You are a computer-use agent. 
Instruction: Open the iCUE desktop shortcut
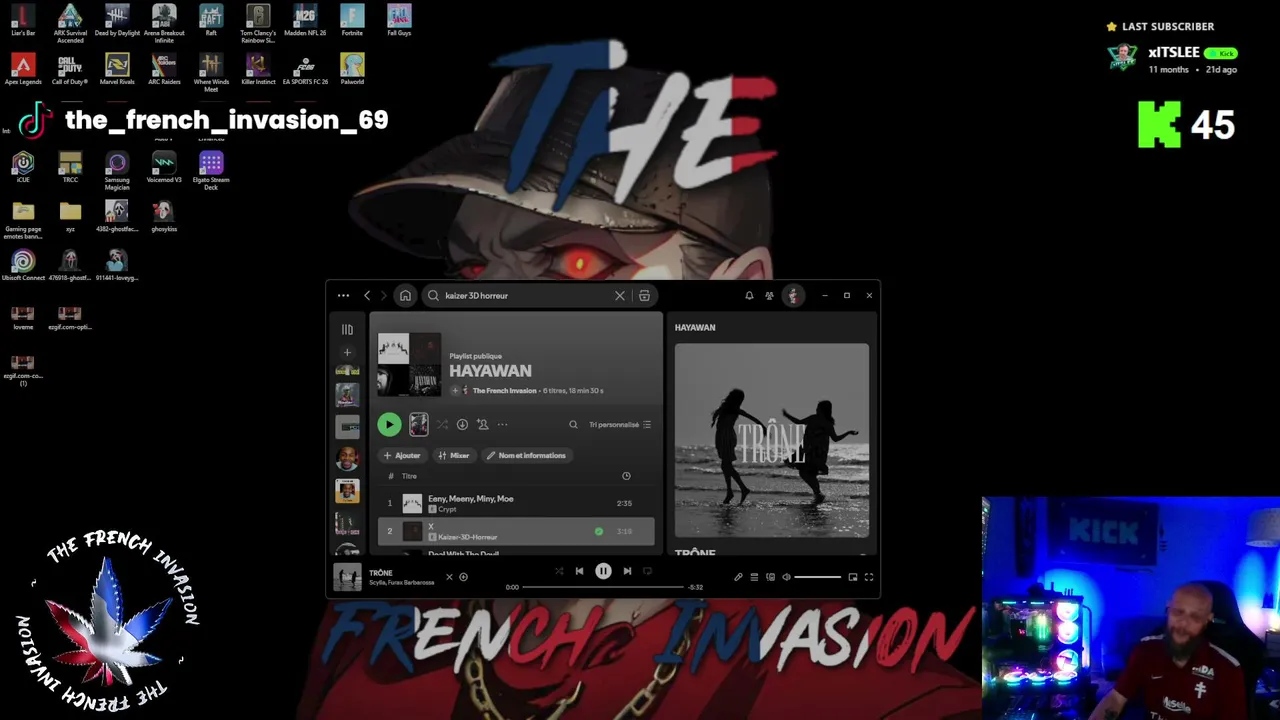(23, 167)
